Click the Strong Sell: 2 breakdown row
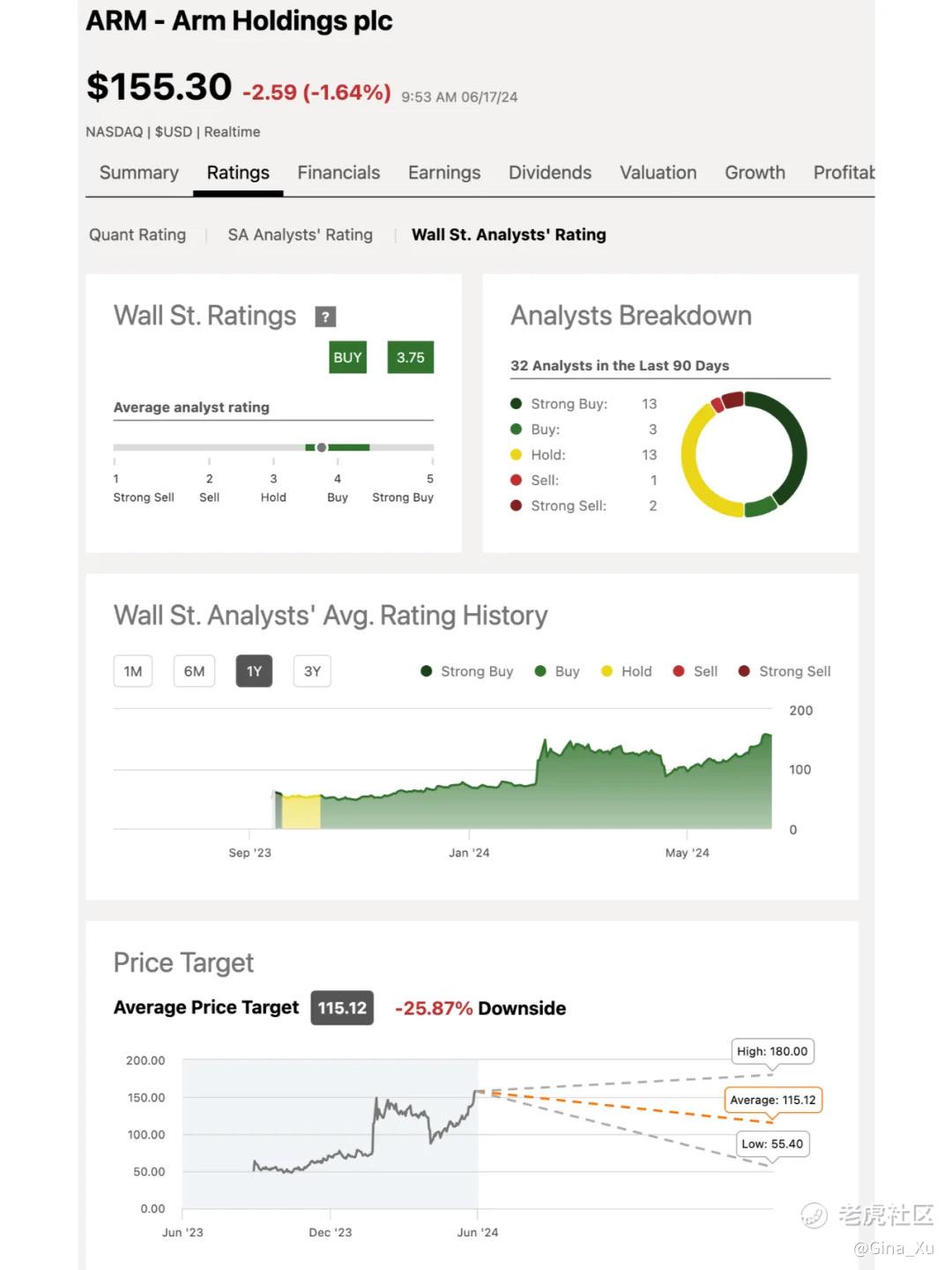 click(x=584, y=506)
